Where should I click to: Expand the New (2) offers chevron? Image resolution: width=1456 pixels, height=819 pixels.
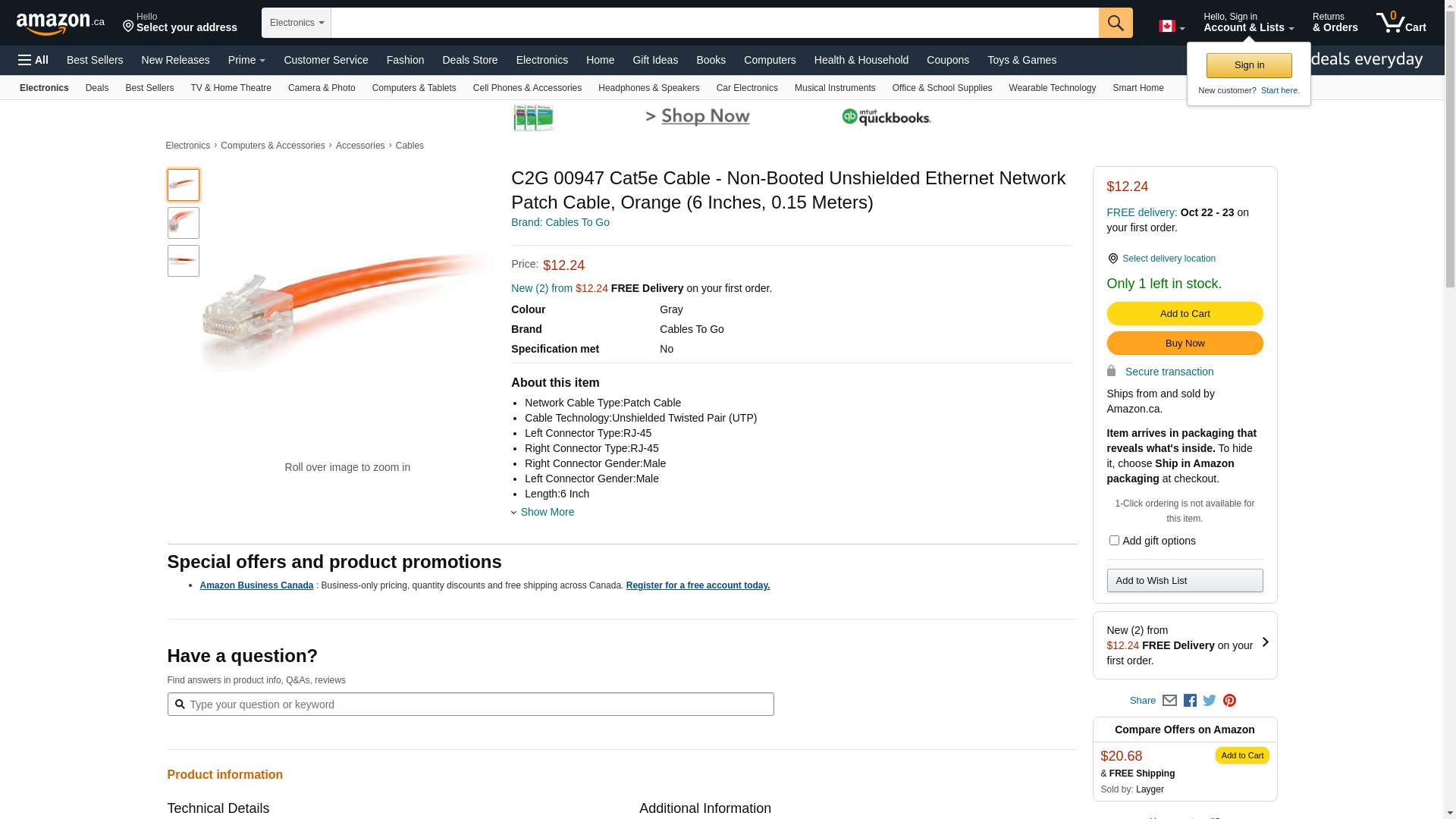1265,642
